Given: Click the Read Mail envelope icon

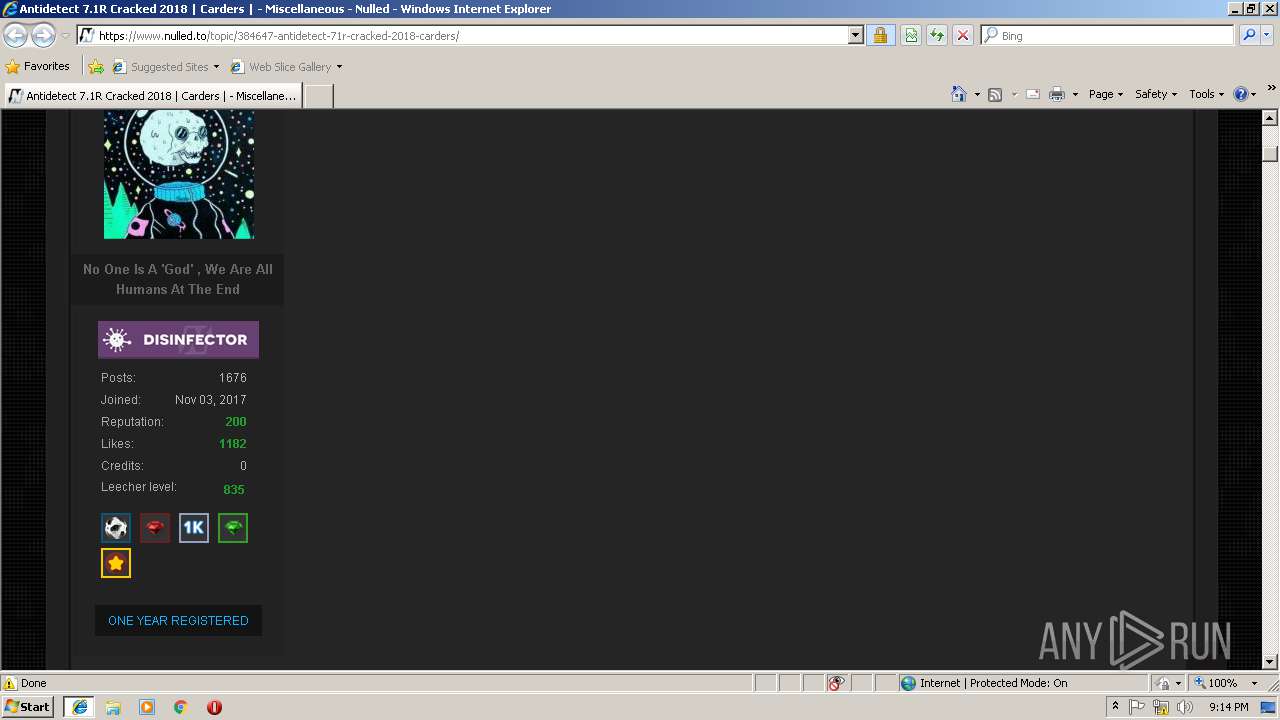Looking at the screenshot, I should tap(1033, 94).
